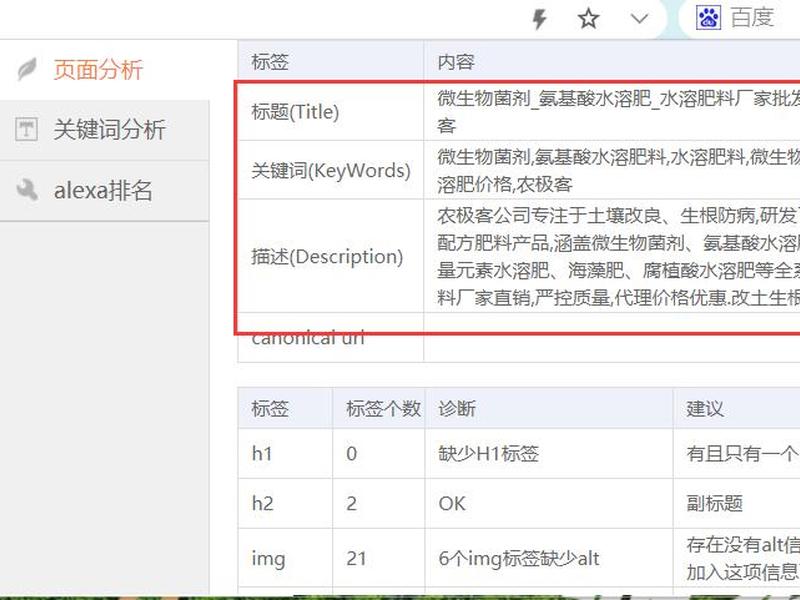The height and width of the screenshot is (600, 800).
Task: Select the 关键词(KeyWords) row label
Action: pos(331,170)
